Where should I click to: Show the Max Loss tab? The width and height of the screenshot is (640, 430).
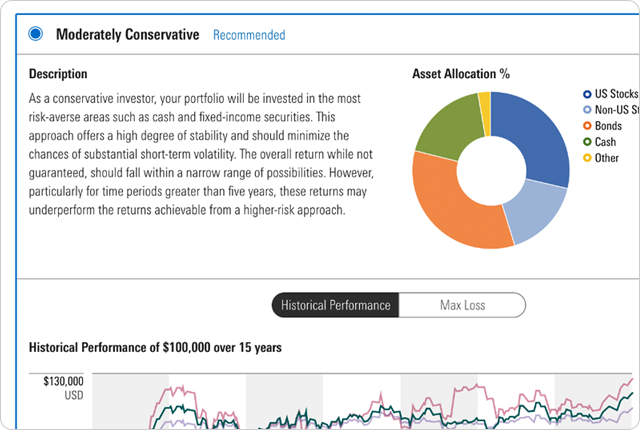462,305
